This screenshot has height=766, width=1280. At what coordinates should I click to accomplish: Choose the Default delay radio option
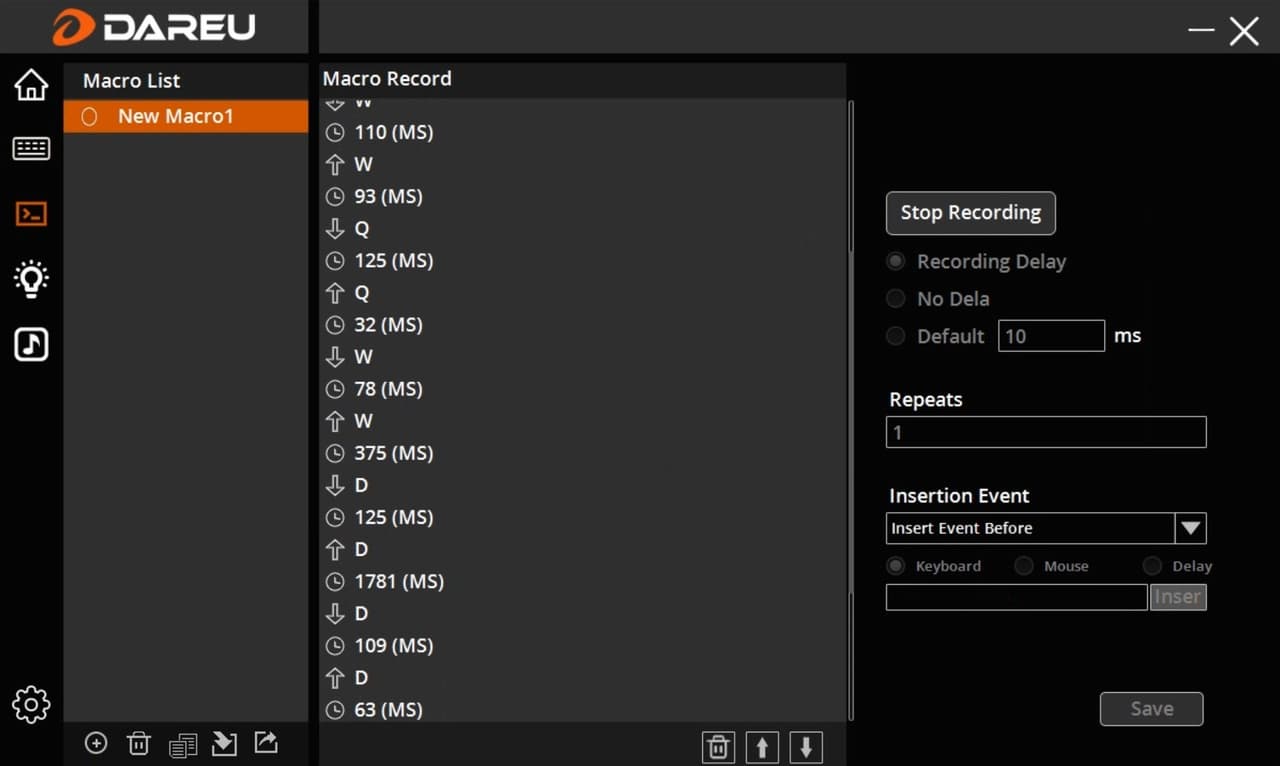896,336
